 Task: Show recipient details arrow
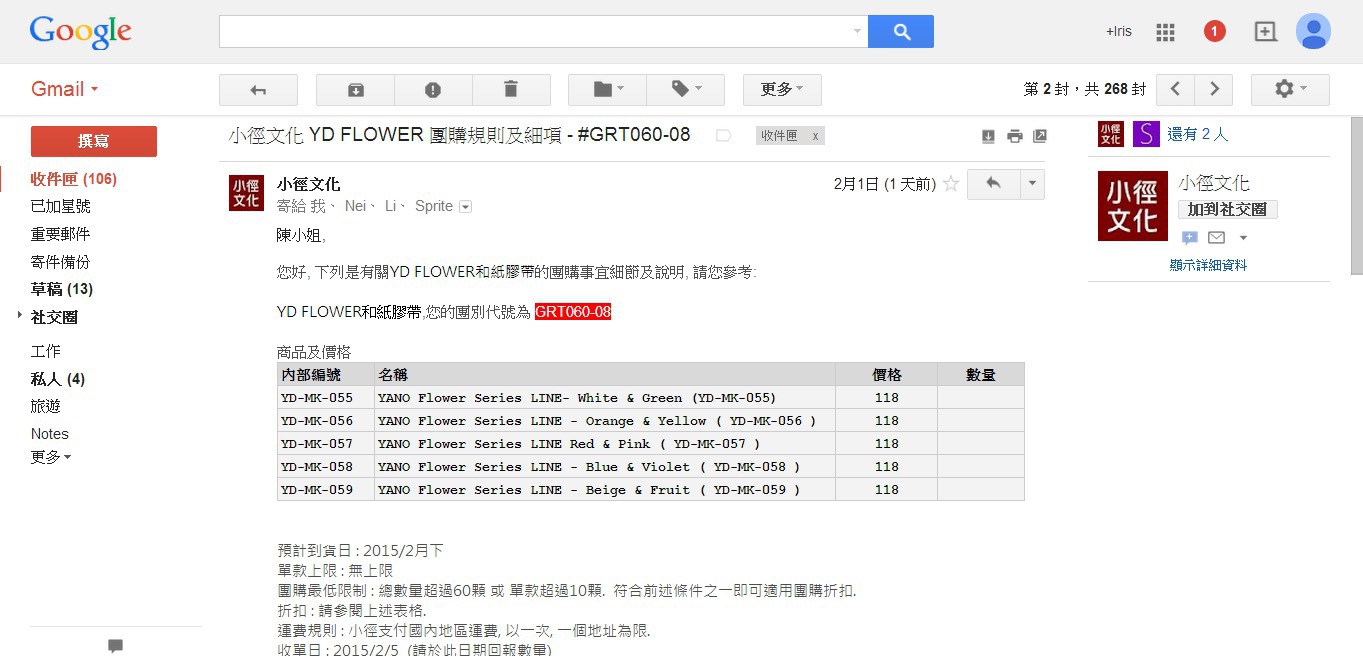tap(465, 207)
